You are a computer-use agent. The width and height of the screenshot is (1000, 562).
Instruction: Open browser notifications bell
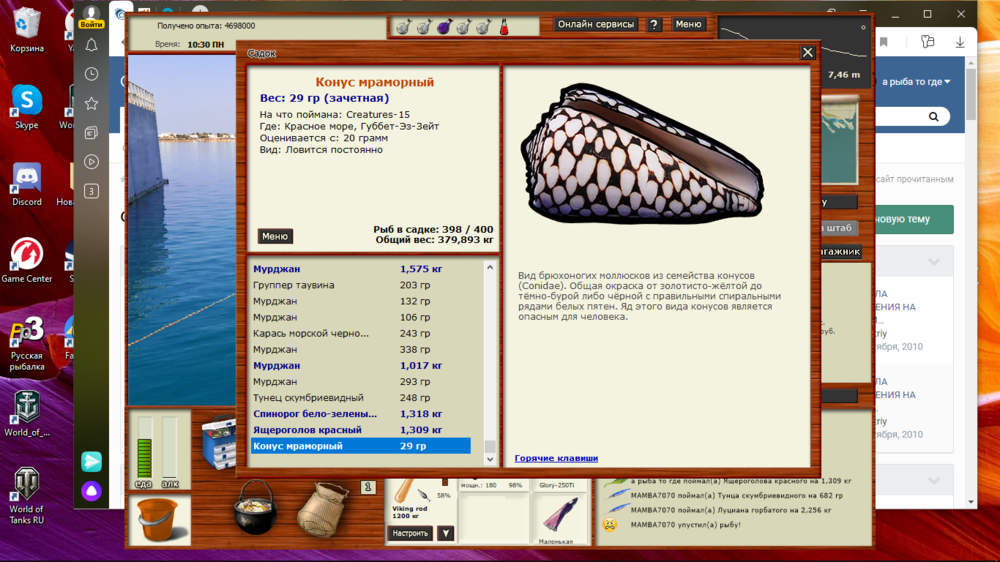click(91, 45)
